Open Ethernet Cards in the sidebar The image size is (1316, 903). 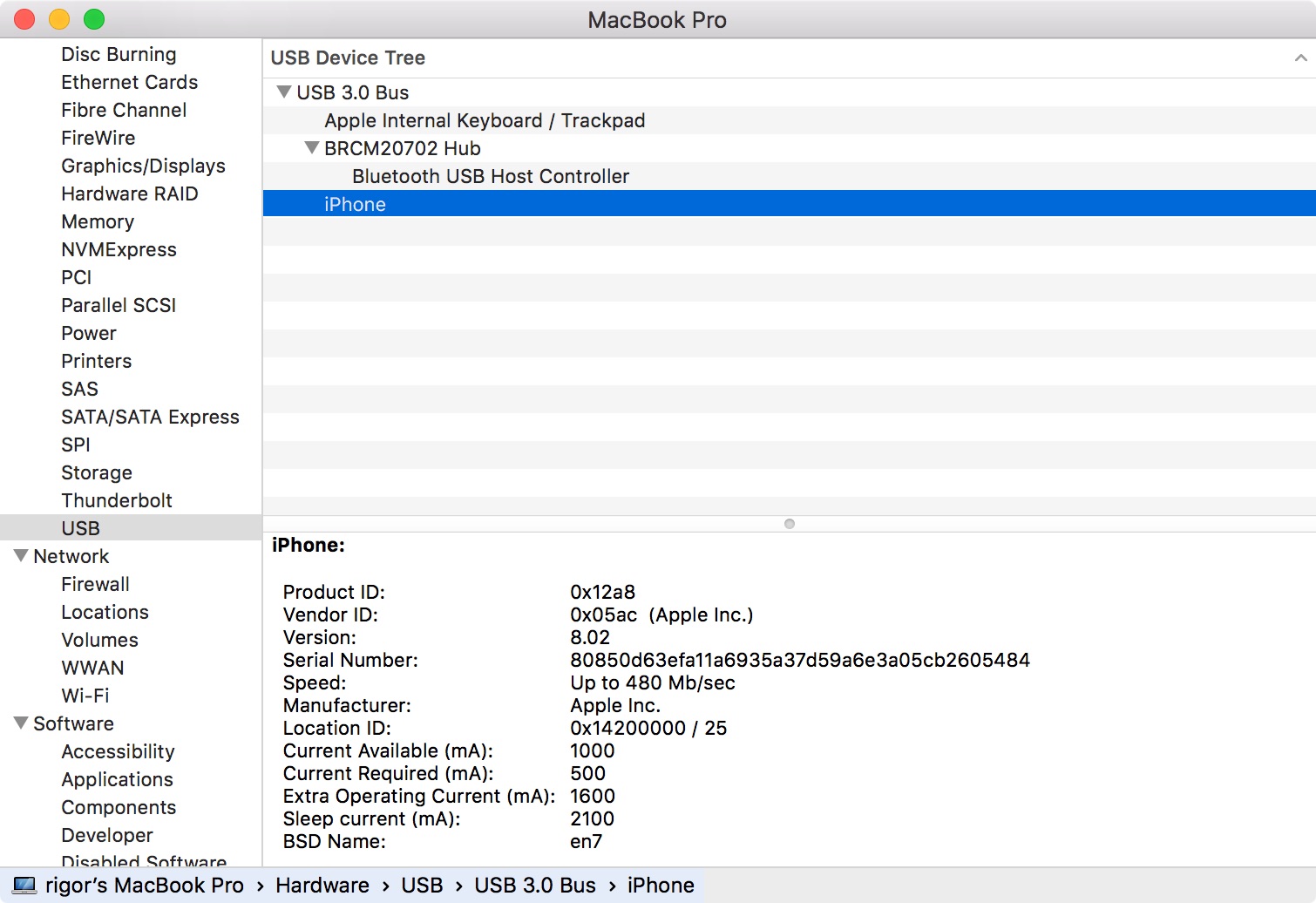pos(130,82)
